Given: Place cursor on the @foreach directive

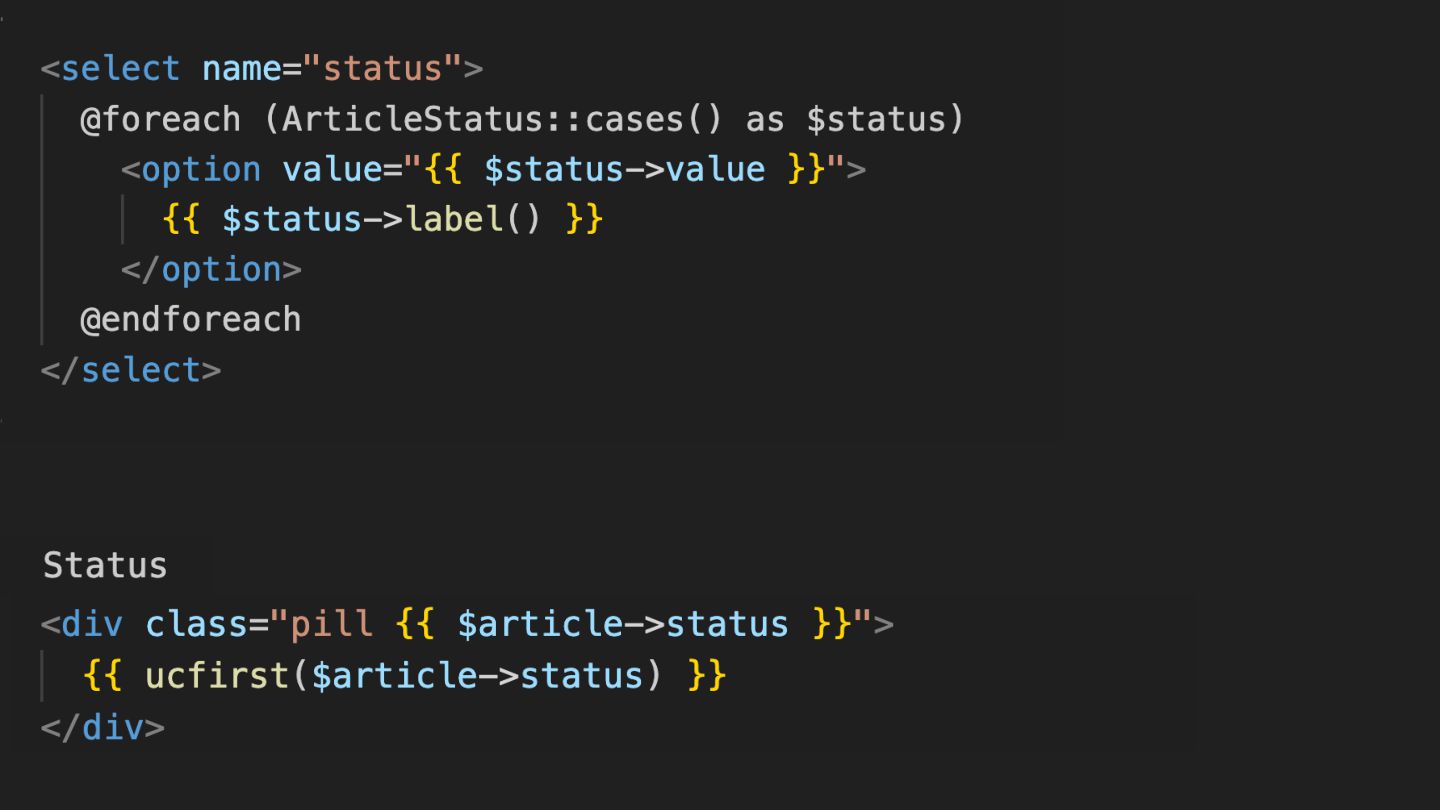Looking at the screenshot, I should coord(160,119).
